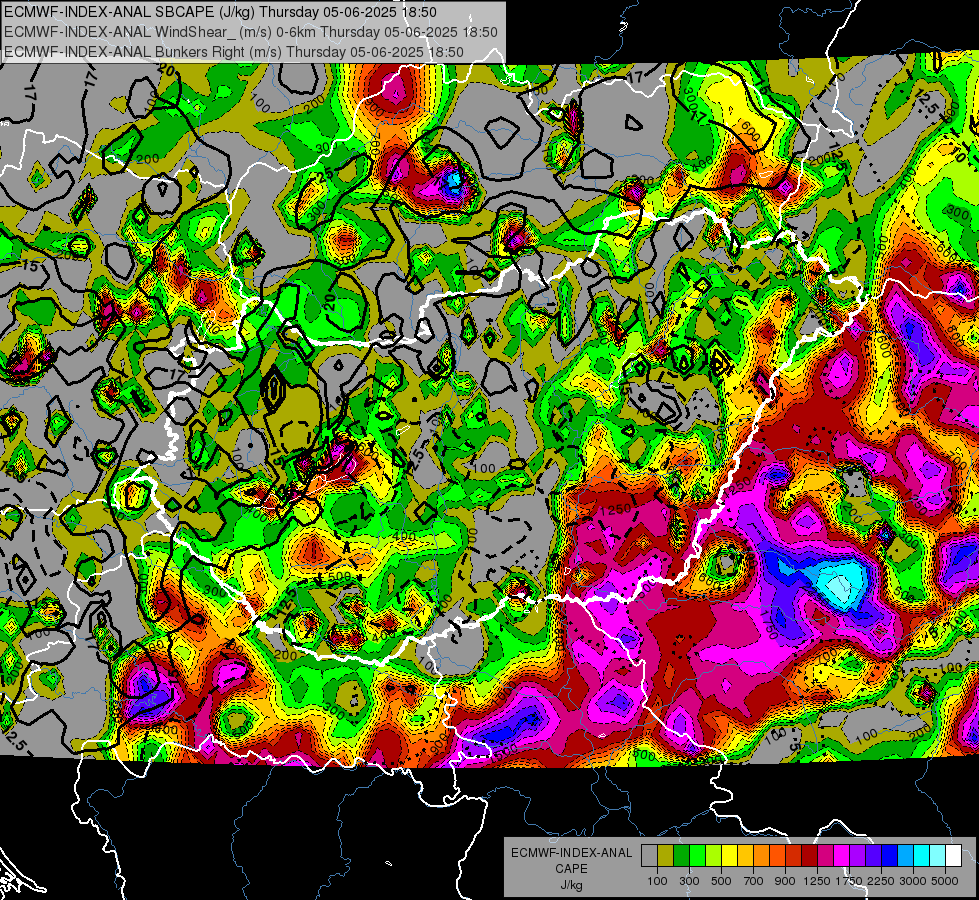The height and width of the screenshot is (900, 979).
Task: Click the Bunkers Right title line
Action: point(234,52)
